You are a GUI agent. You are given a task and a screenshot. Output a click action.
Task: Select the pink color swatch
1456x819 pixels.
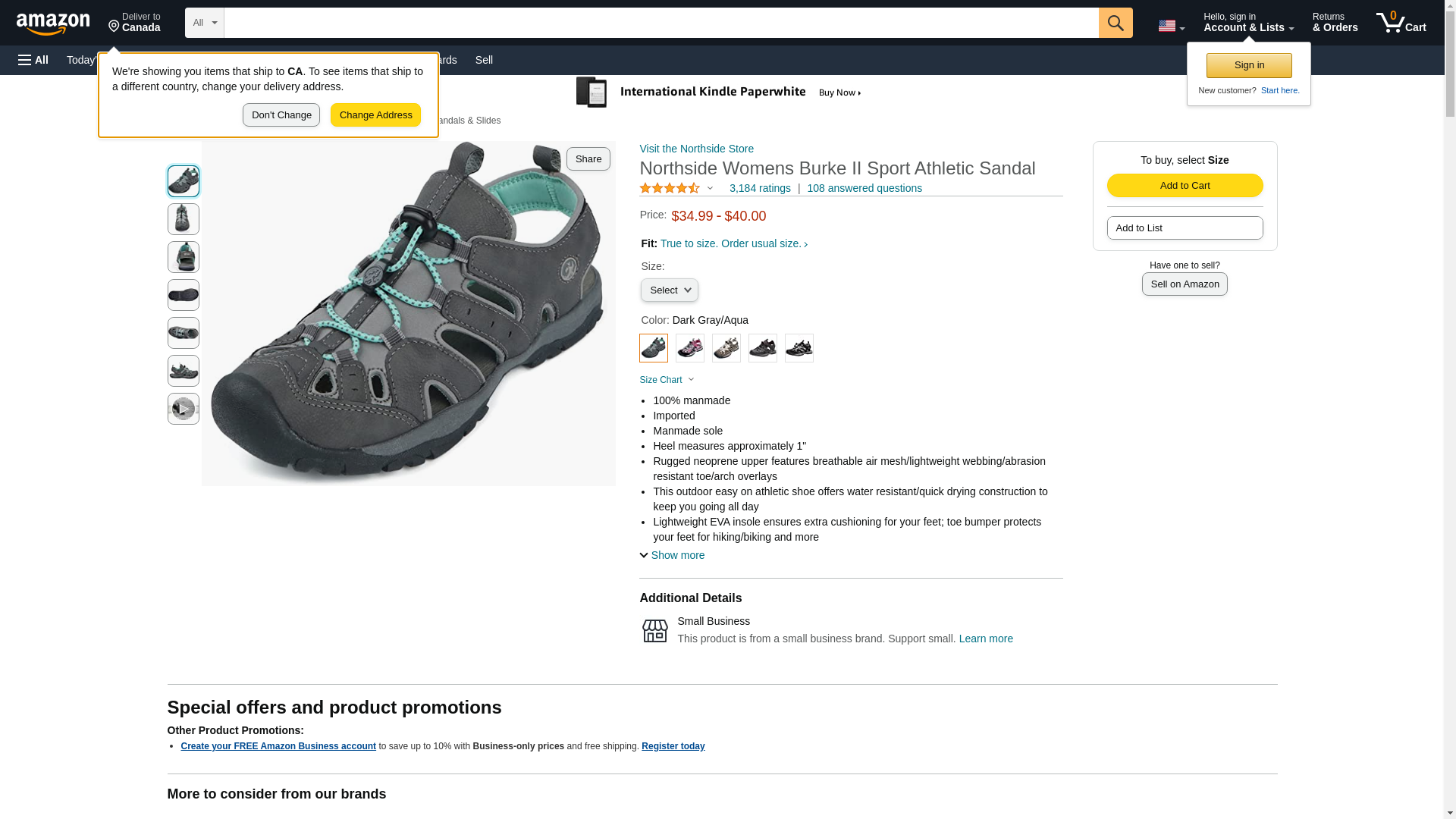click(x=689, y=348)
